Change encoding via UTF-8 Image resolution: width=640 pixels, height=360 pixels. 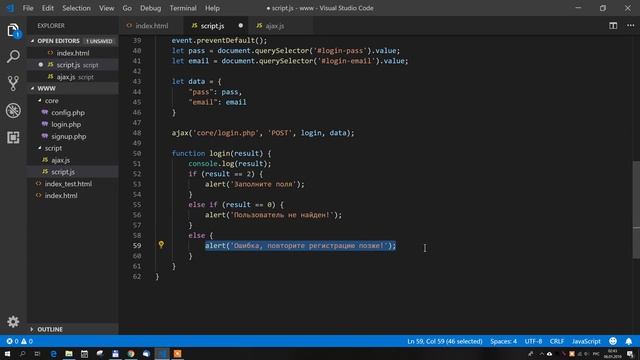pos(533,341)
